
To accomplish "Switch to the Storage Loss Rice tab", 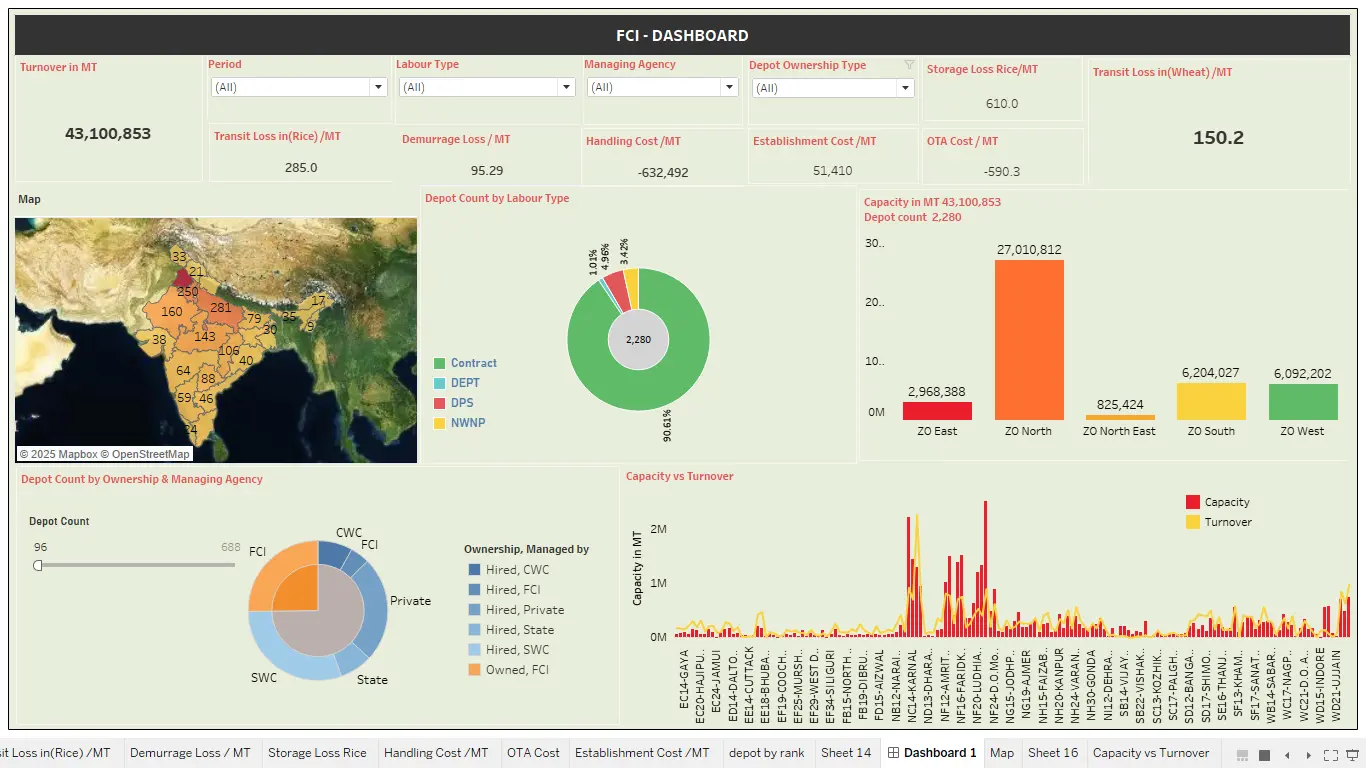I will [317, 753].
